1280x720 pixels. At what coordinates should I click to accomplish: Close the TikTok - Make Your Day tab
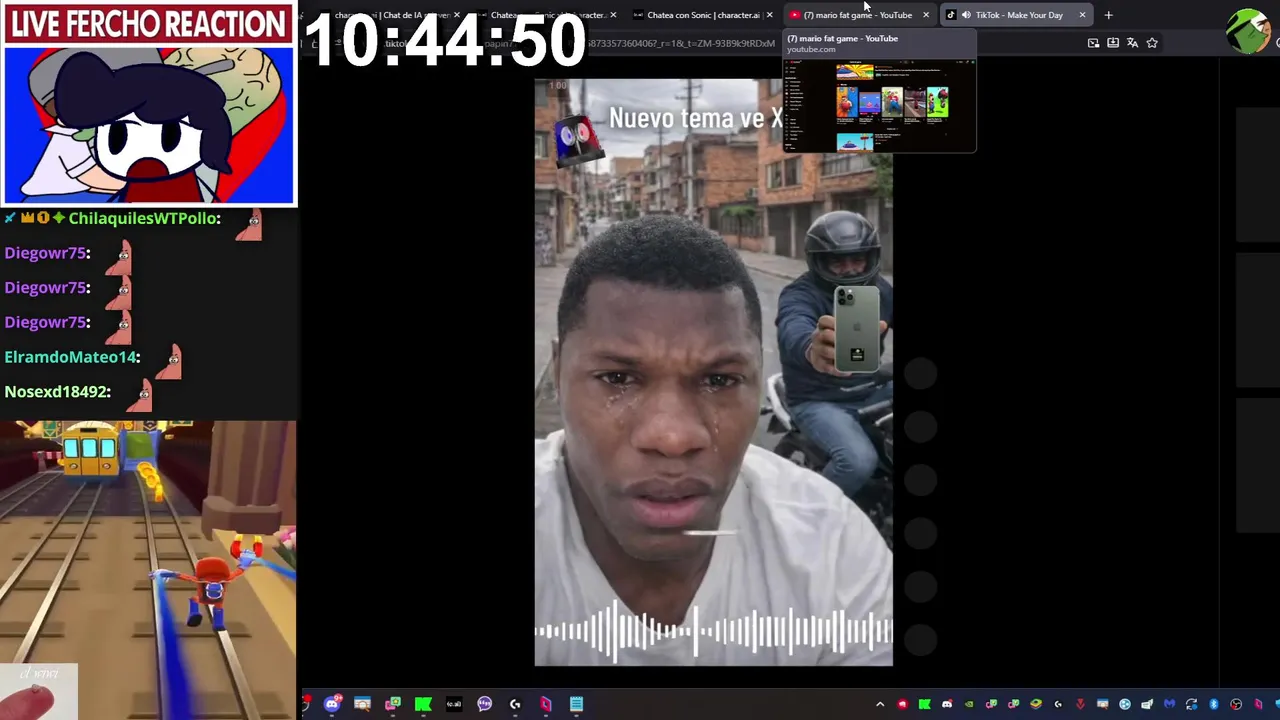click(x=1082, y=15)
